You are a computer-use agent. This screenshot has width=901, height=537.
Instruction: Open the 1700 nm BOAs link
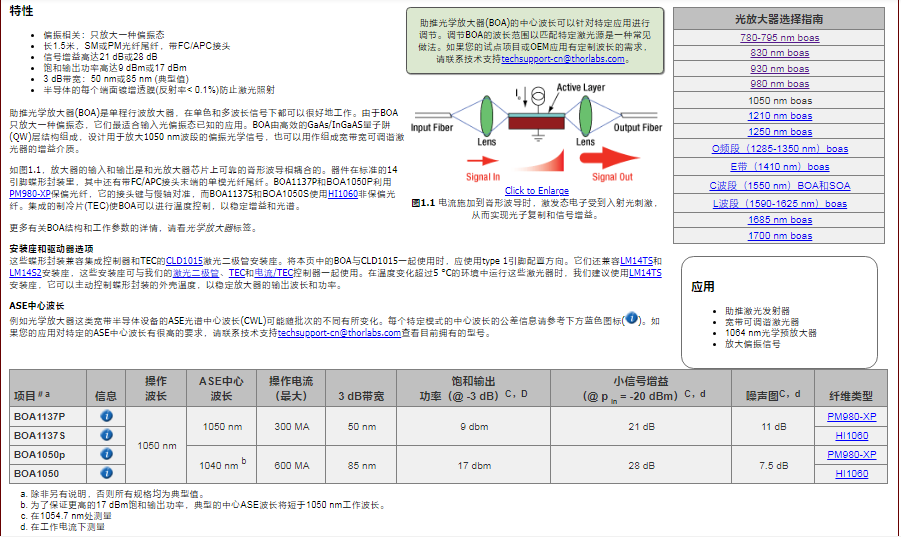coord(779,236)
